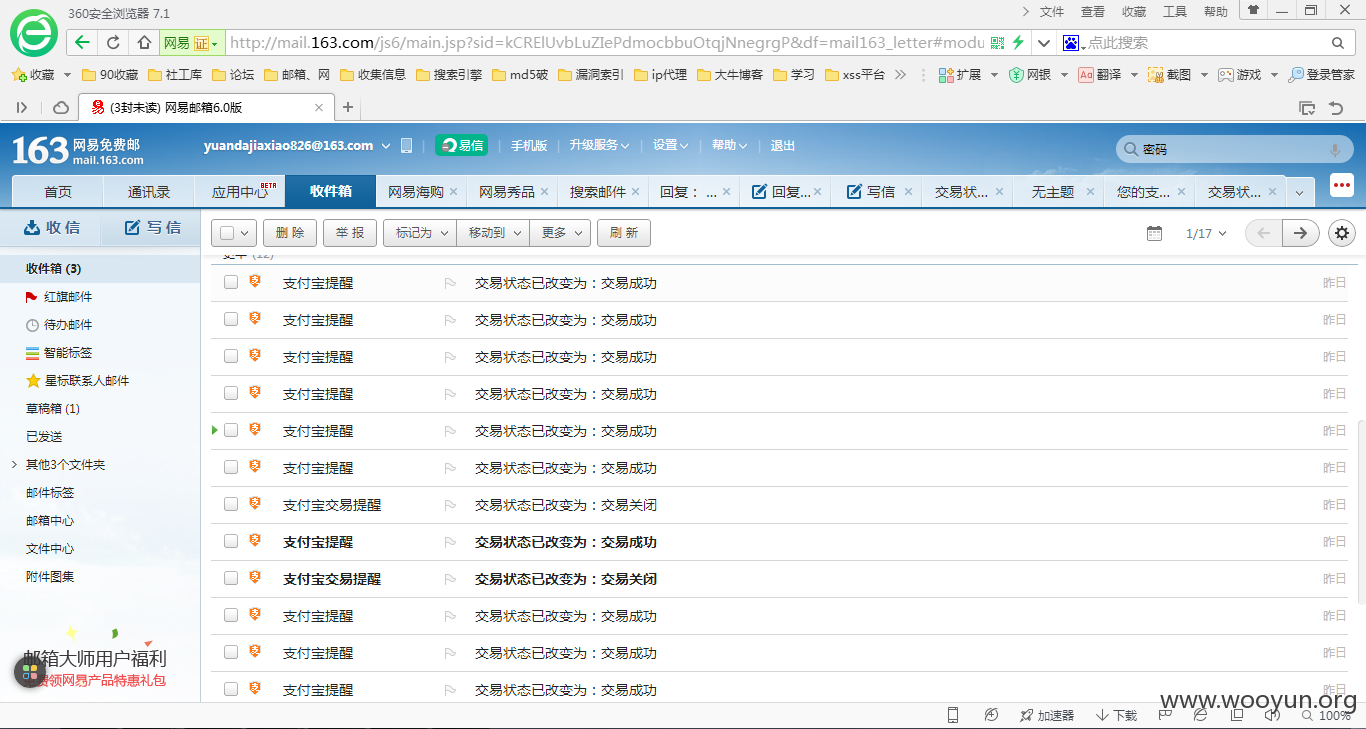Click the mail list vertical scrollbar
1366x729 pixels.
[x=1360, y=510]
